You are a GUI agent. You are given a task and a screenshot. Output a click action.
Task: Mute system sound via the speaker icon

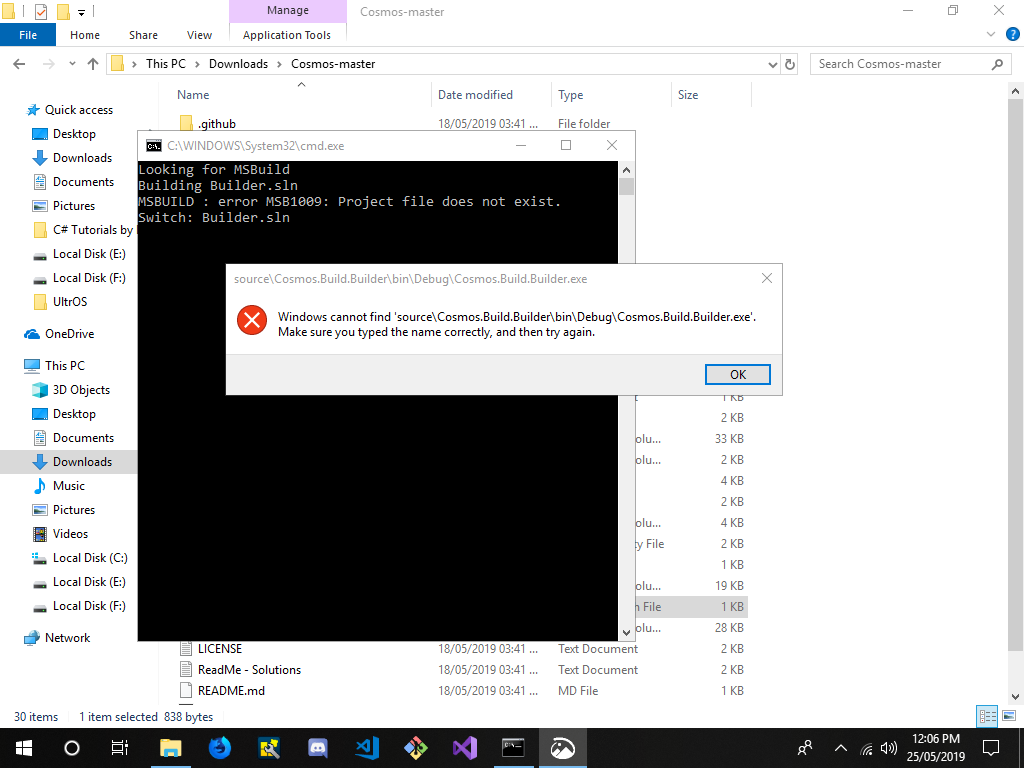pos(889,748)
